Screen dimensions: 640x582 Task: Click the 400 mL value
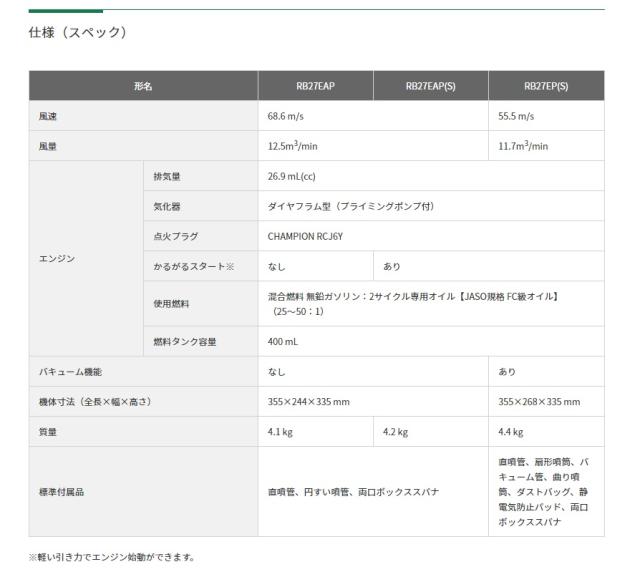(283, 342)
